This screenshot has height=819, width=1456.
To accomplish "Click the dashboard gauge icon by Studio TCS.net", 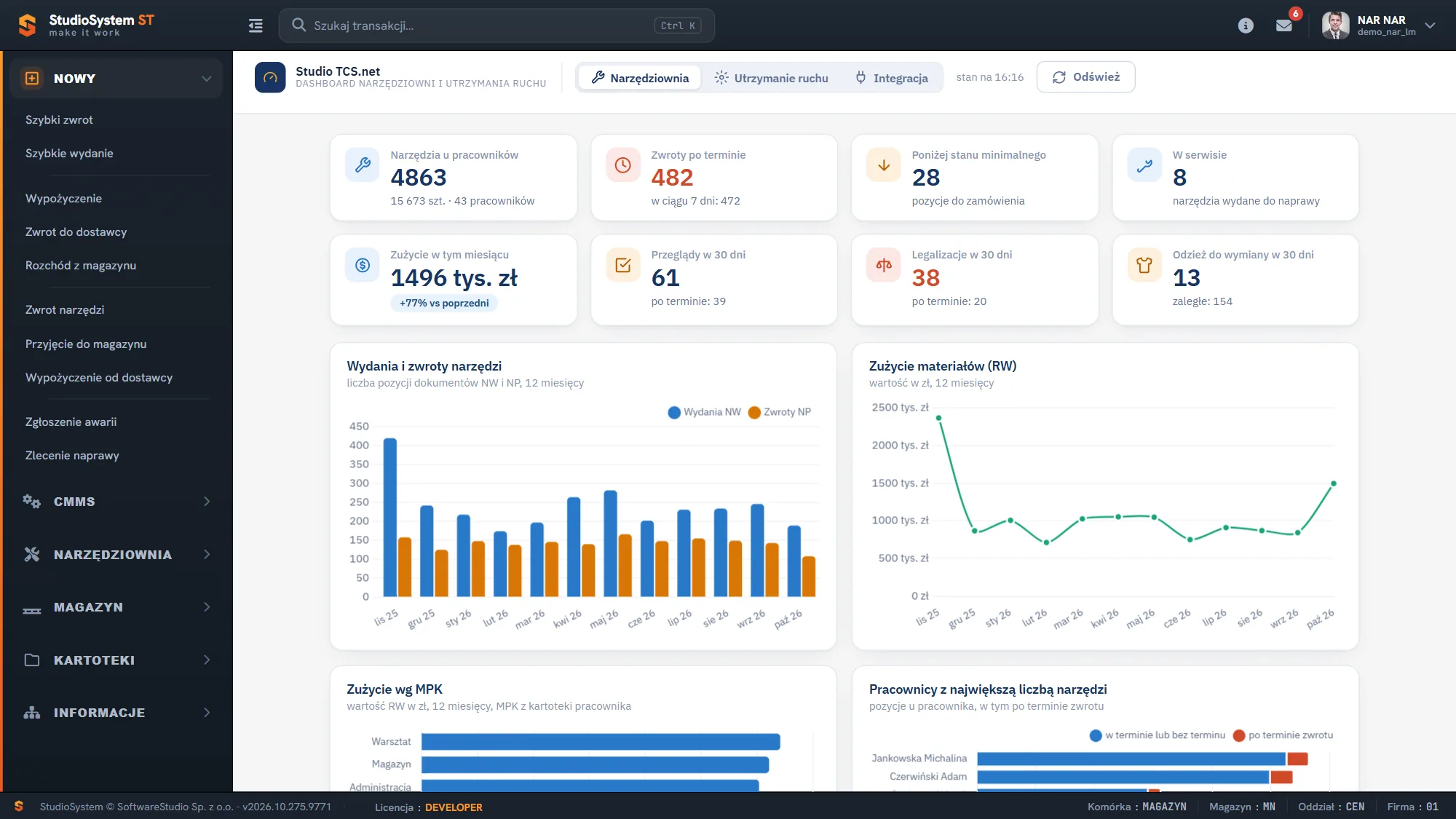I will coord(270,77).
